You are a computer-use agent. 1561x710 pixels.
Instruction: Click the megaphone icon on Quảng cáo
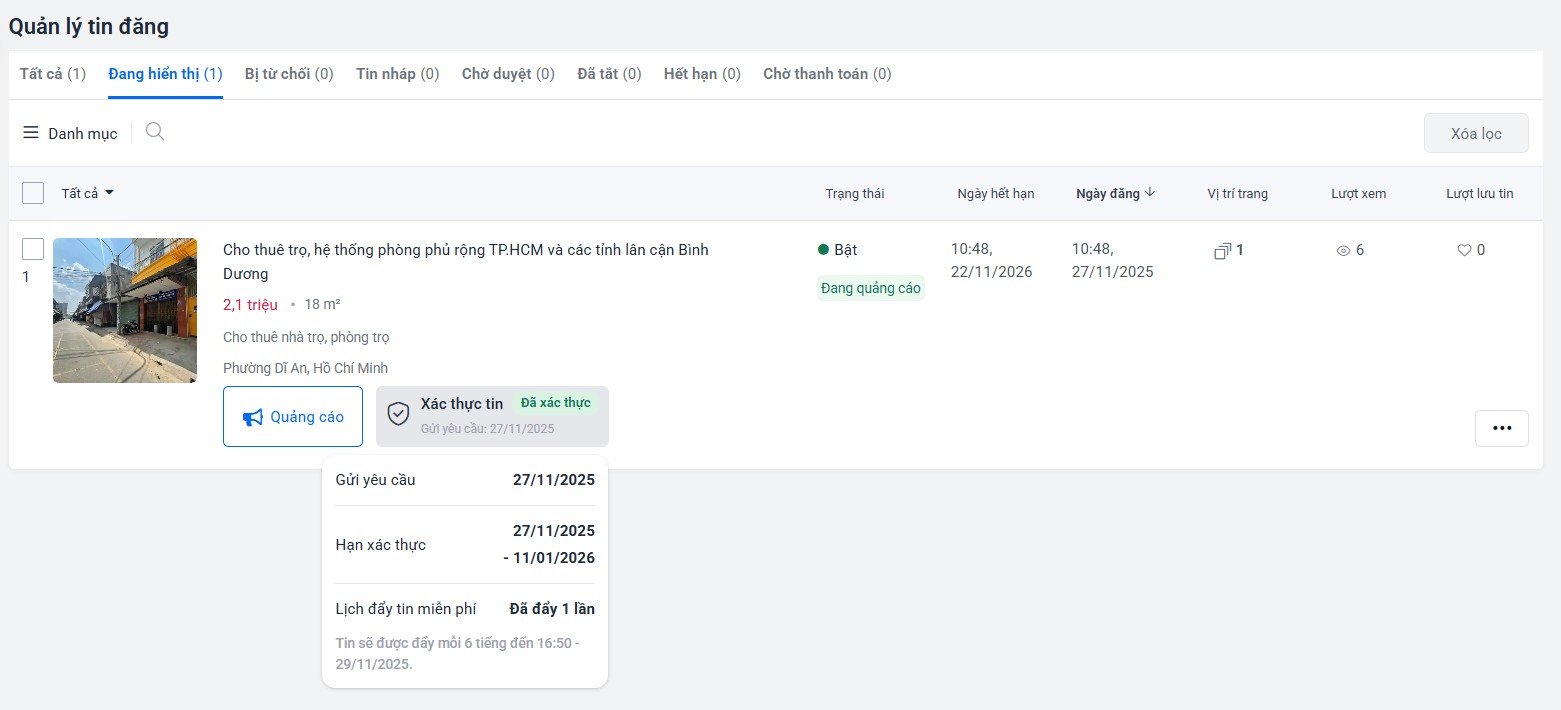253,417
